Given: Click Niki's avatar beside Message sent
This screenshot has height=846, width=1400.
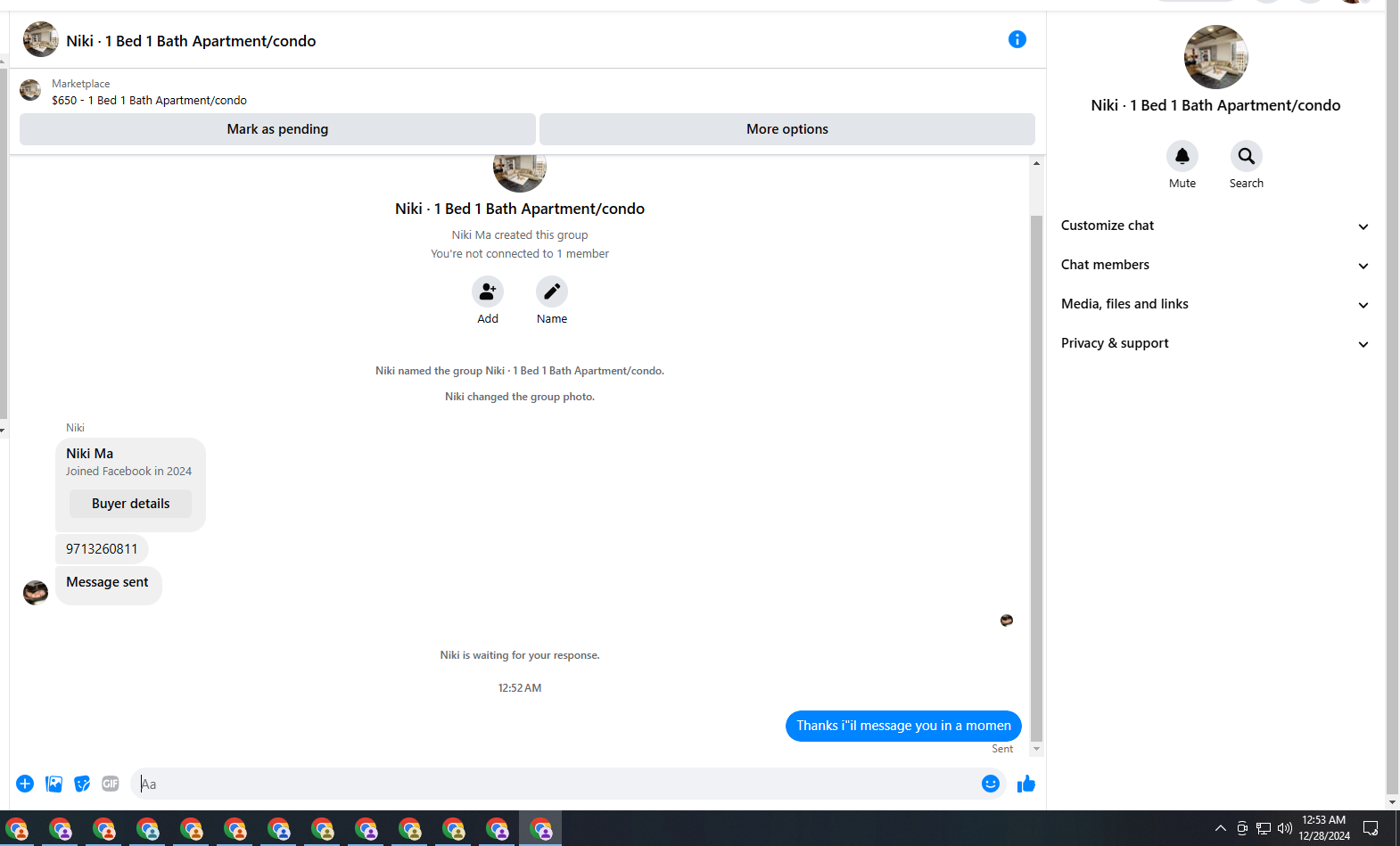Looking at the screenshot, I should tap(36, 593).
